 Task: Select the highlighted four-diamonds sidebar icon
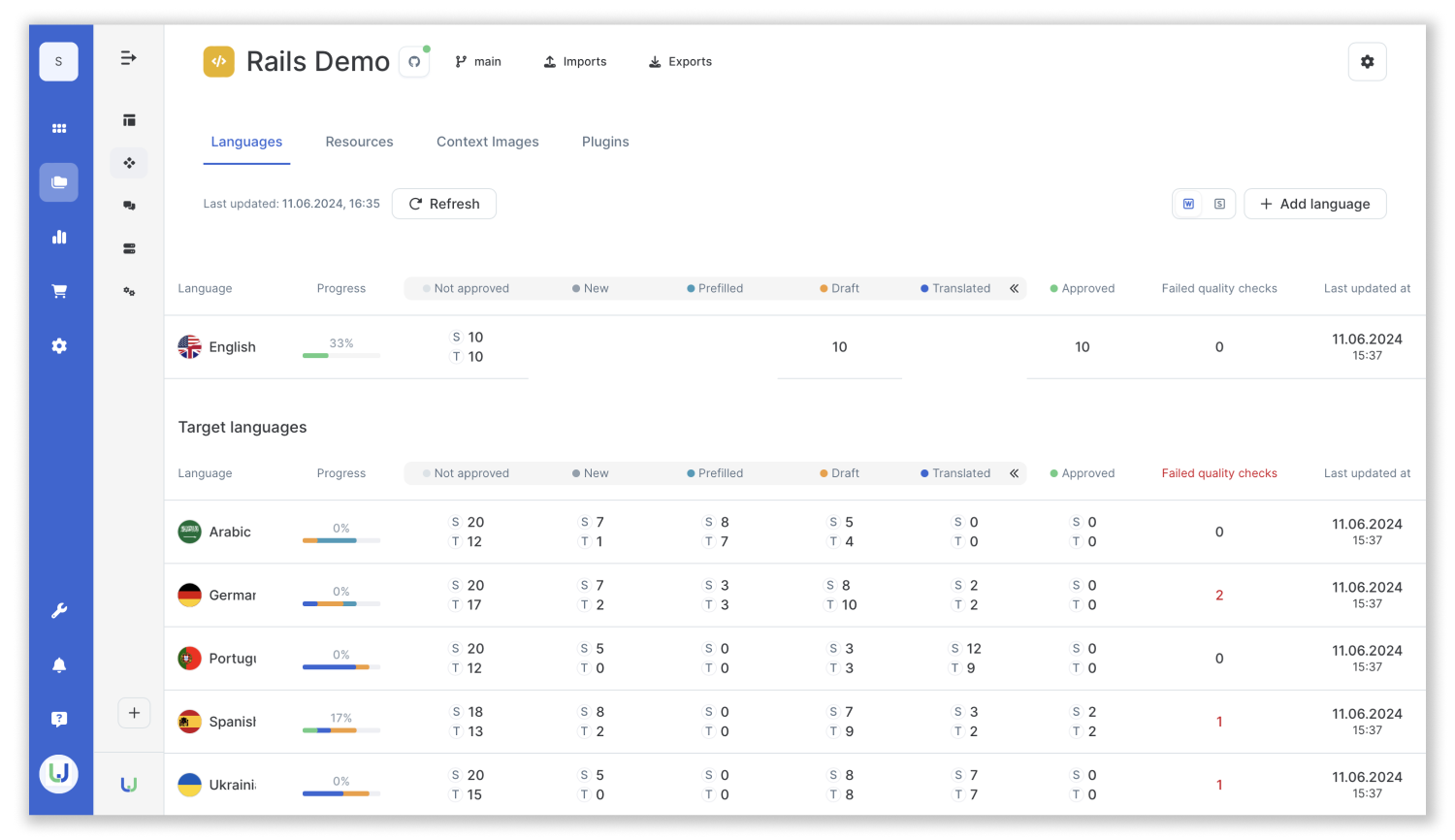coord(129,163)
